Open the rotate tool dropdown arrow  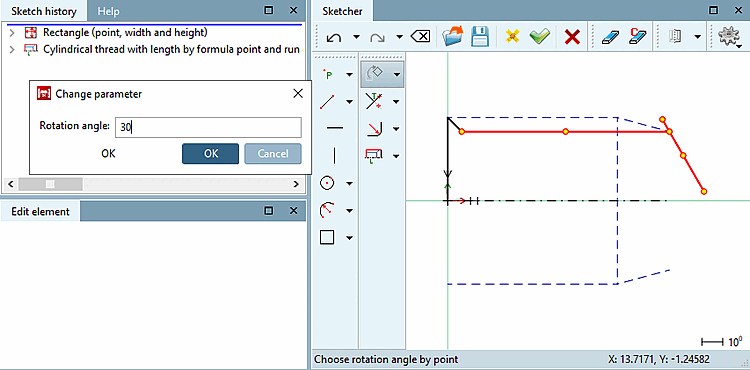click(396, 75)
